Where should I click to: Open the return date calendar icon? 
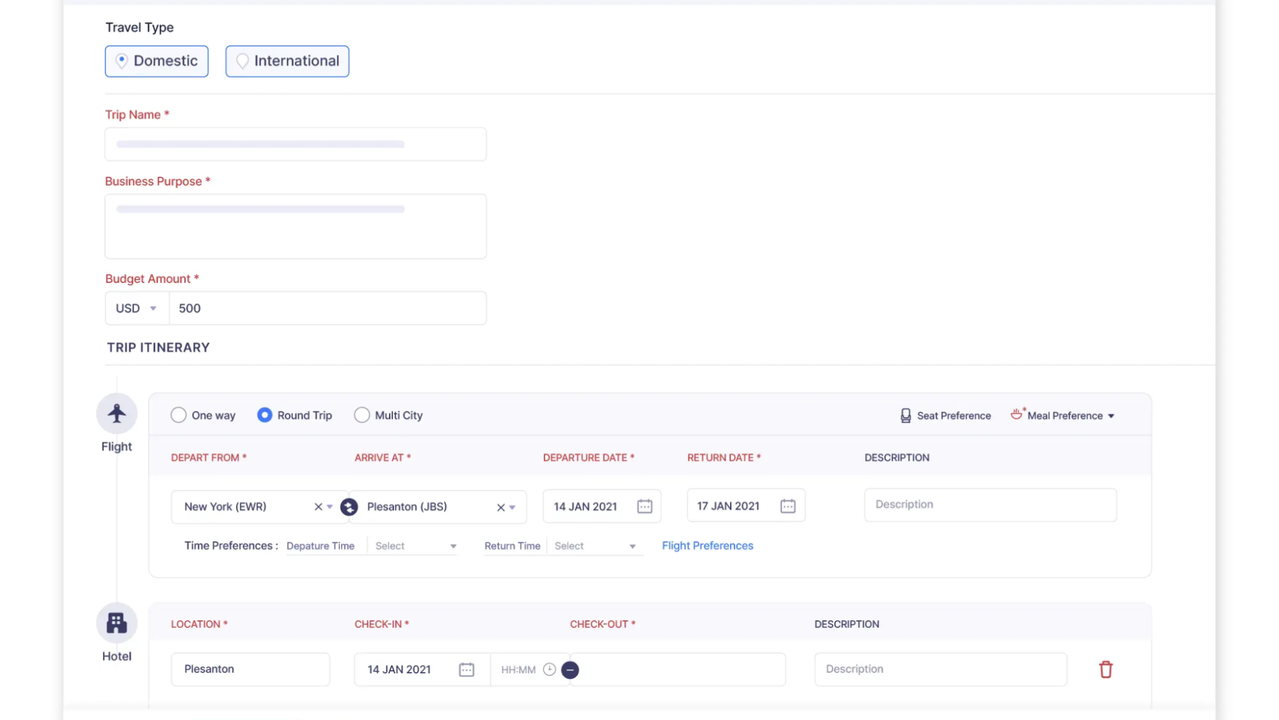(788, 507)
